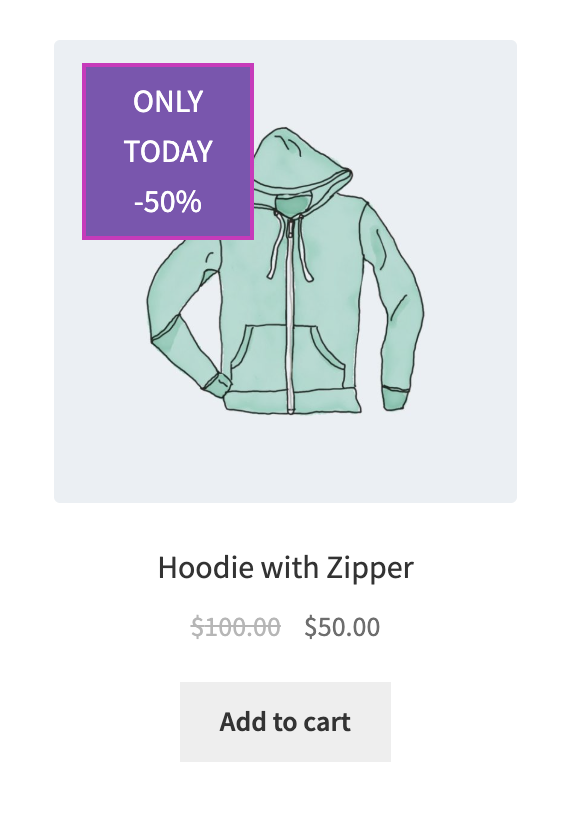
Task: Click the purple ONLY TODAY -50% badge
Action: (168, 152)
